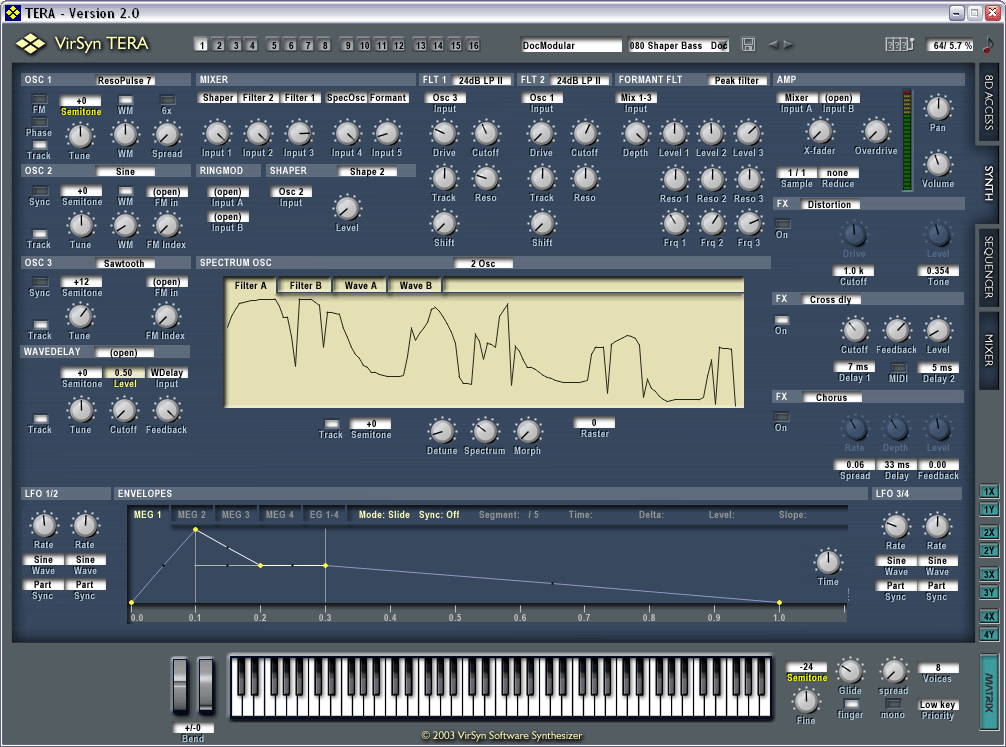Select the EG 1-4 envelope tab
Image resolution: width=1006 pixels, height=747 pixels.
click(x=324, y=515)
